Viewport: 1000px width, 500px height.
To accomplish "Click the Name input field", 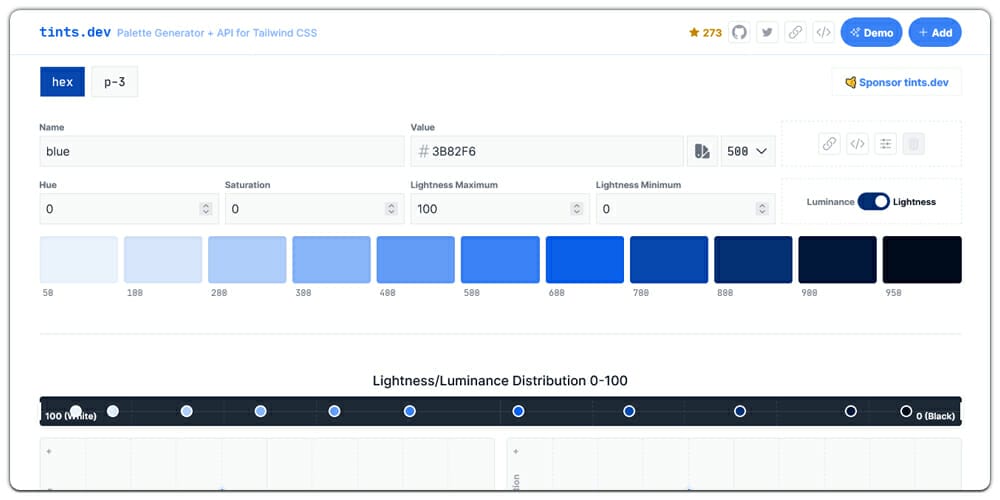I will tap(221, 151).
